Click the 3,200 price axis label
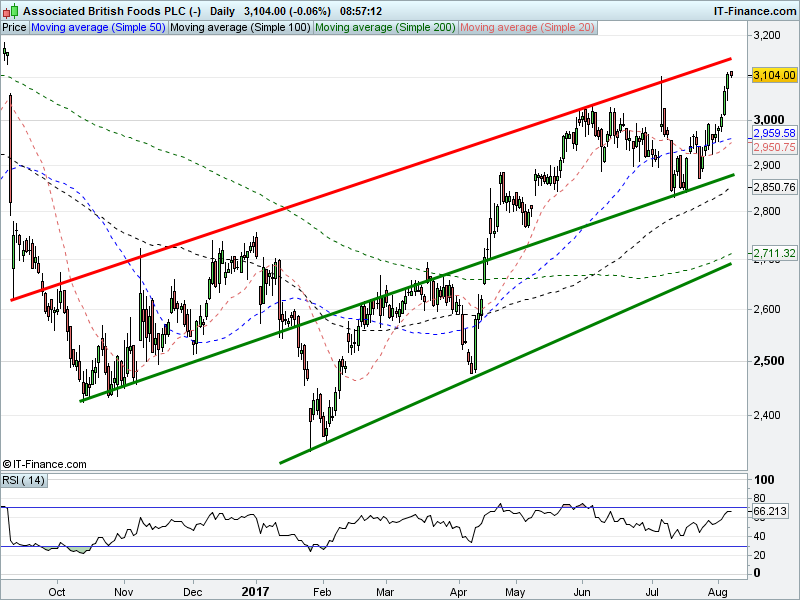The image size is (800, 600). 767,35
